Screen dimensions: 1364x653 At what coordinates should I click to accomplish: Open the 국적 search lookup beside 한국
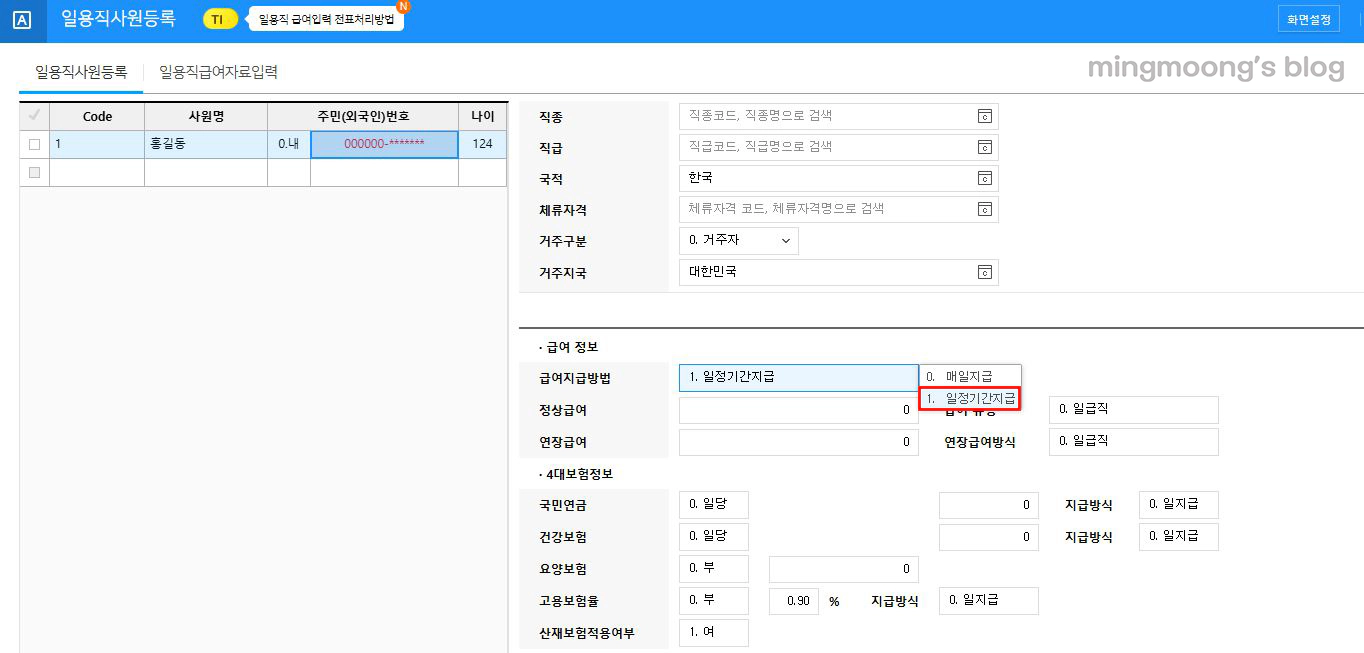click(986, 178)
